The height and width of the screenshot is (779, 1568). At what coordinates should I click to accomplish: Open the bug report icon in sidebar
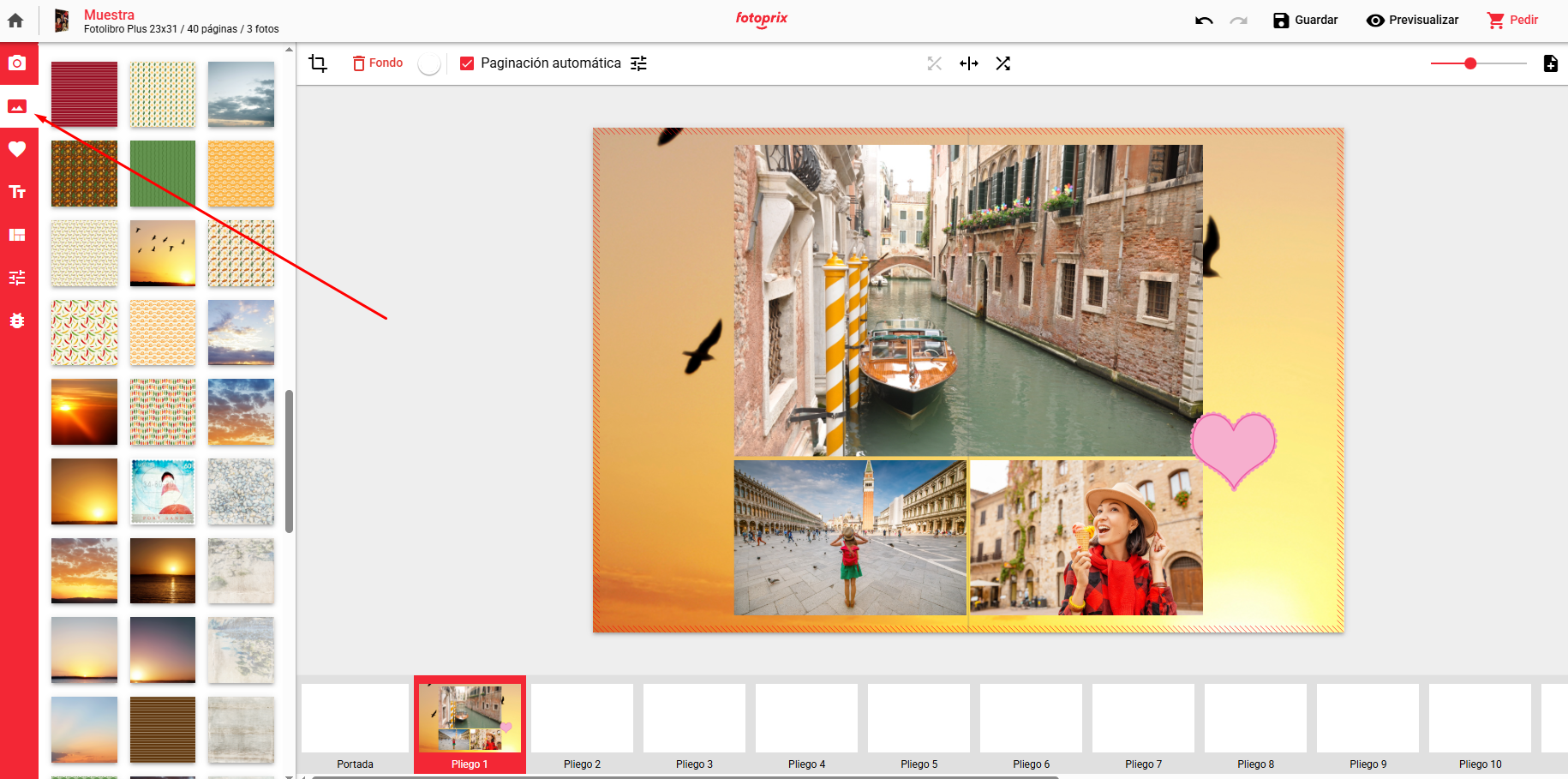[17, 321]
